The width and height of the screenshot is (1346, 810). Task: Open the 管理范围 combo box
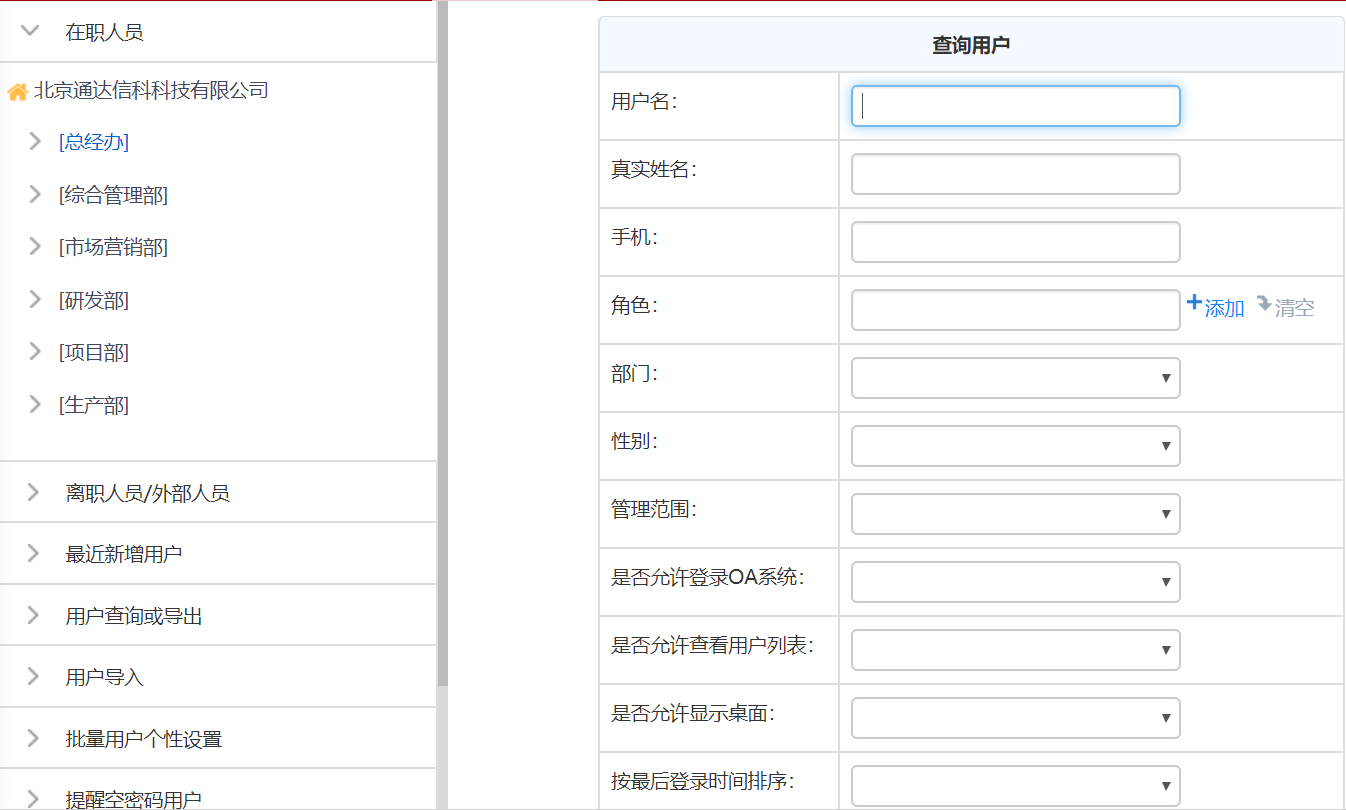(1015, 514)
